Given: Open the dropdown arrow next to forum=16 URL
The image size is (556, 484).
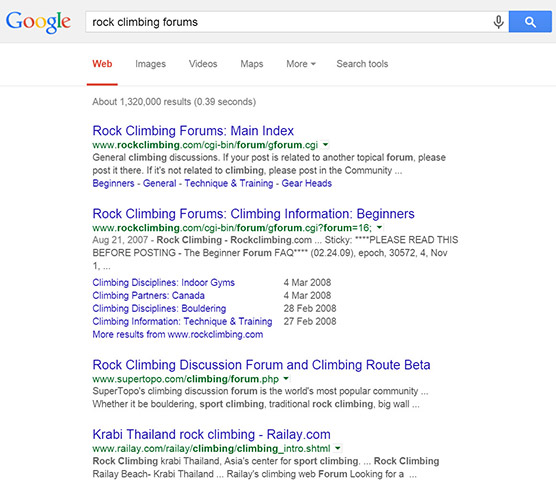Looking at the screenshot, I should point(379,227).
